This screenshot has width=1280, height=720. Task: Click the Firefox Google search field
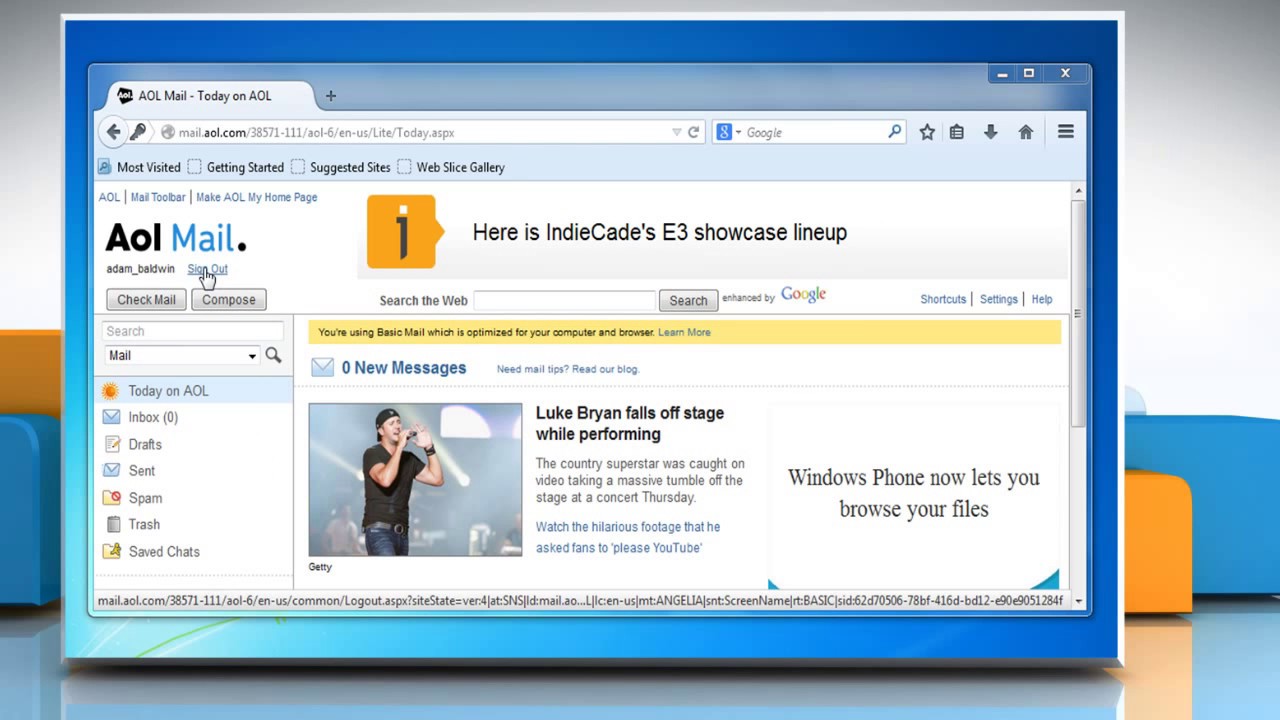coord(814,132)
